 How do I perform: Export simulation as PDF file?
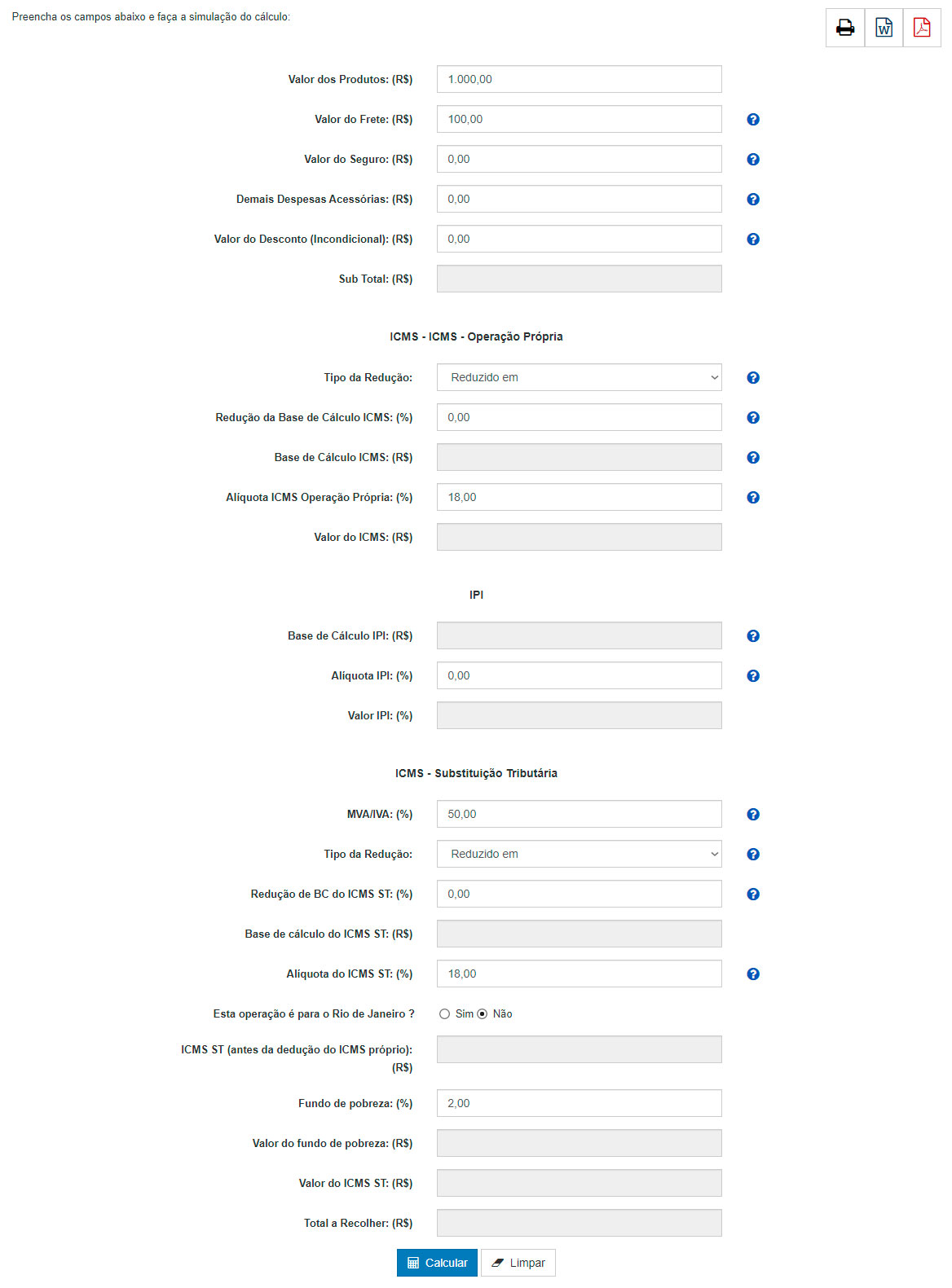922,28
